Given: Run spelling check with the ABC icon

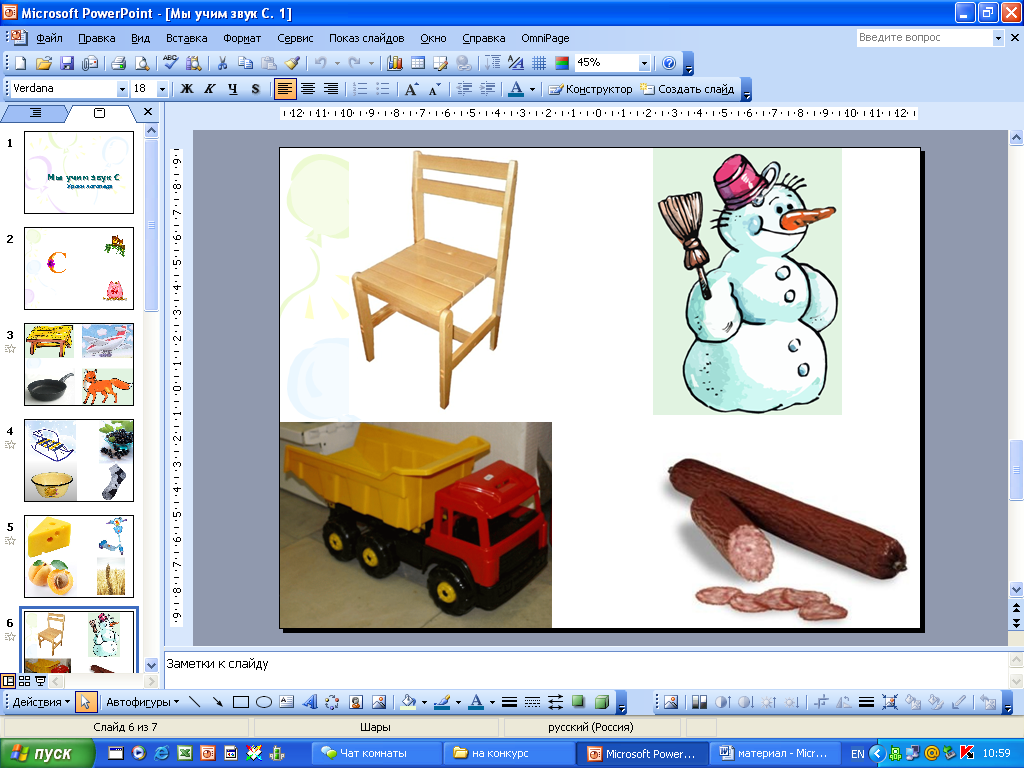Looking at the screenshot, I should (171, 63).
